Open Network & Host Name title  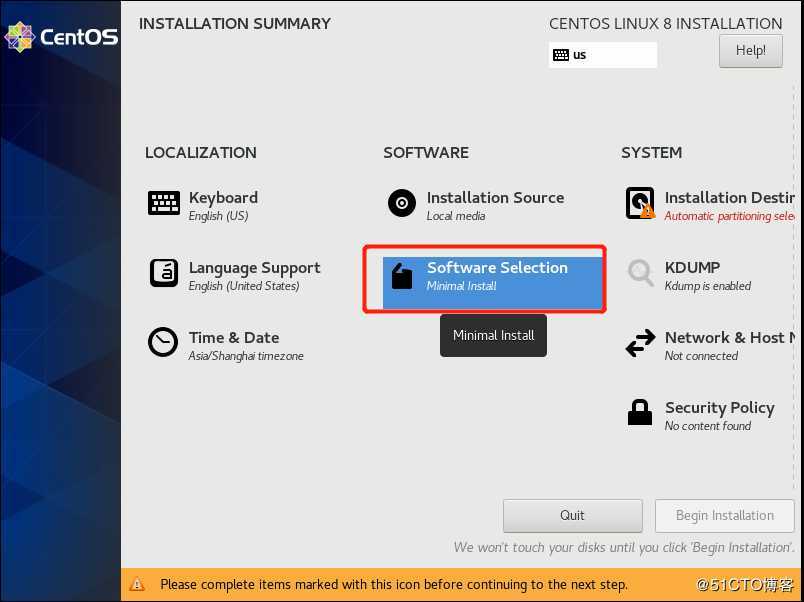[730, 337]
